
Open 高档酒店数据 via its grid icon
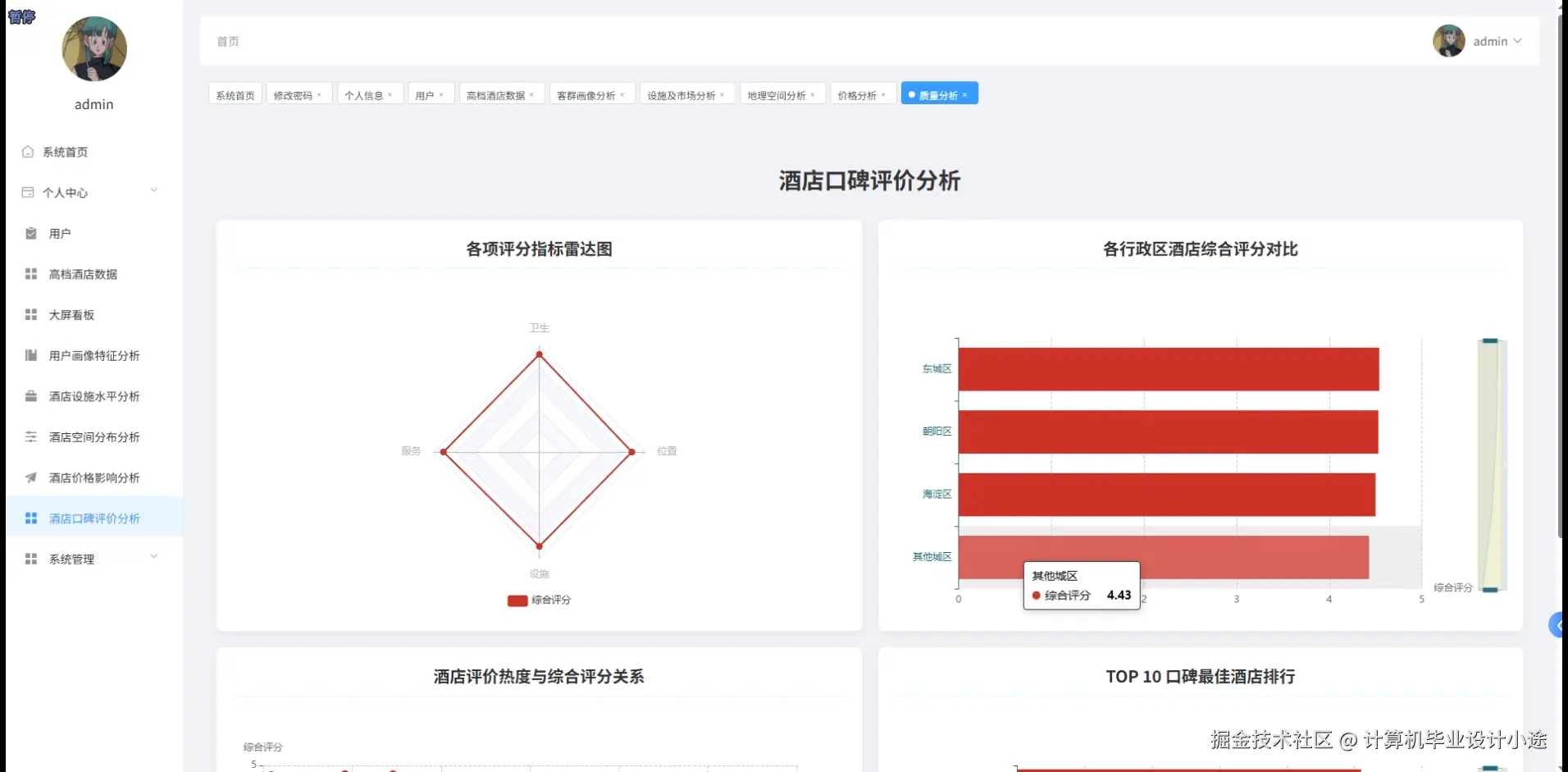(30, 274)
